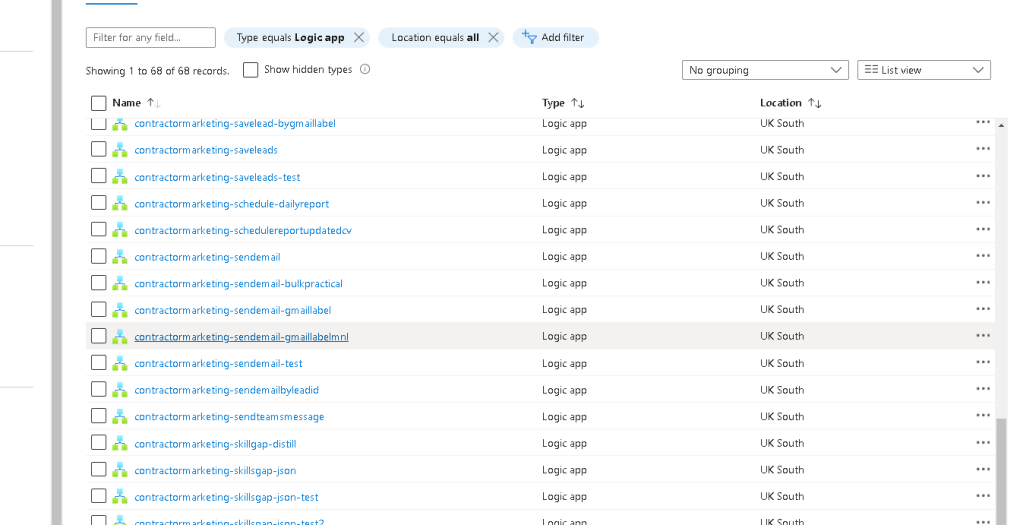This screenshot has height=525, width=1023.
Task: Remove the Location equals all filter
Action: click(493, 38)
